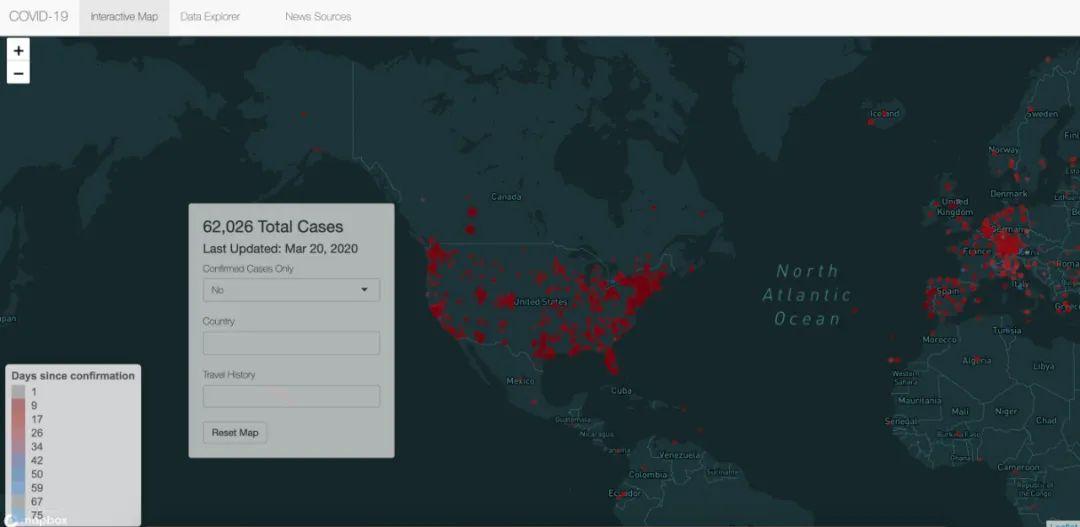Click legend color for day 42
The image size is (1080, 527).
(18, 460)
